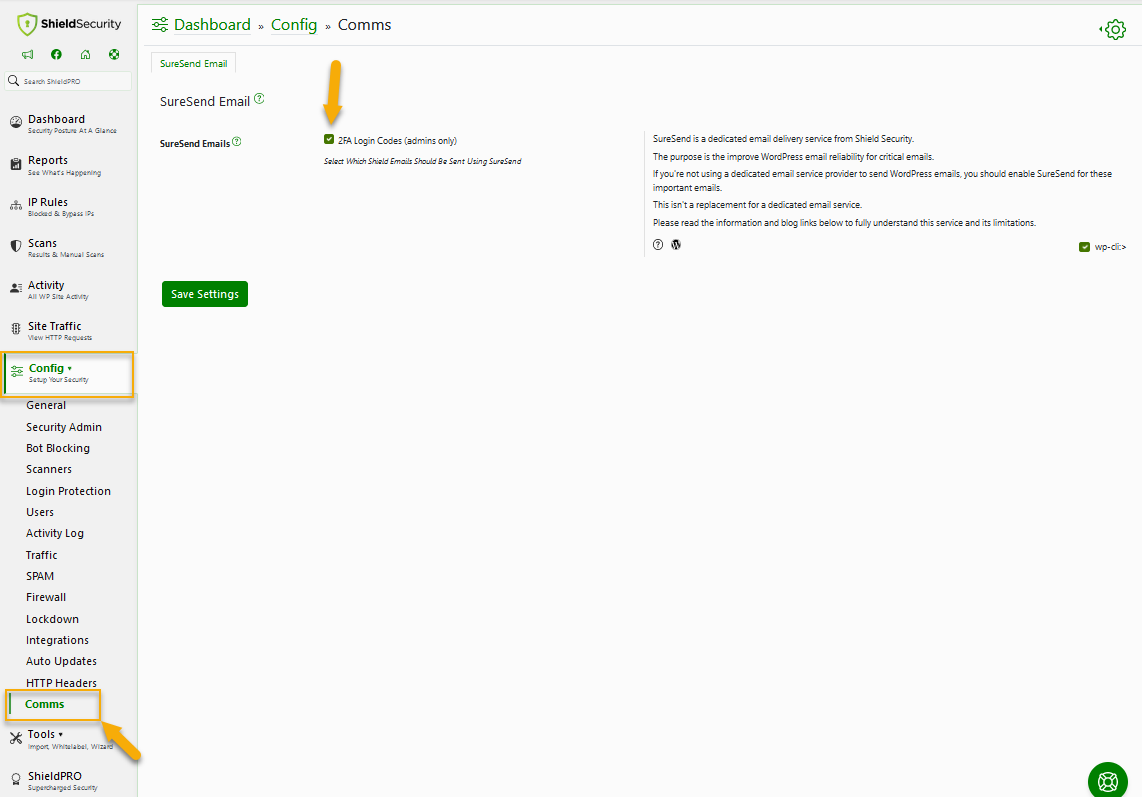The height and width of the screenshot is (797, 1142).
Task: Open the Reports section
Action: (68, 165)
